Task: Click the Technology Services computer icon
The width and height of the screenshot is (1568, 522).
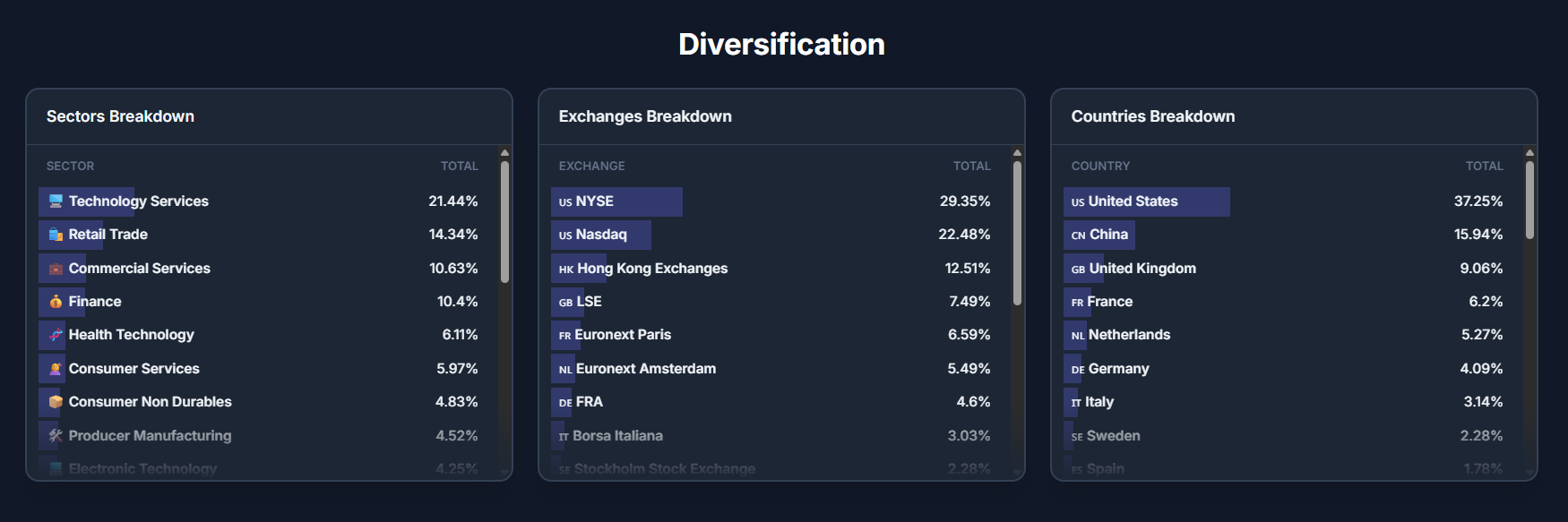Action: pyautogui.click(x=56, y=201)
